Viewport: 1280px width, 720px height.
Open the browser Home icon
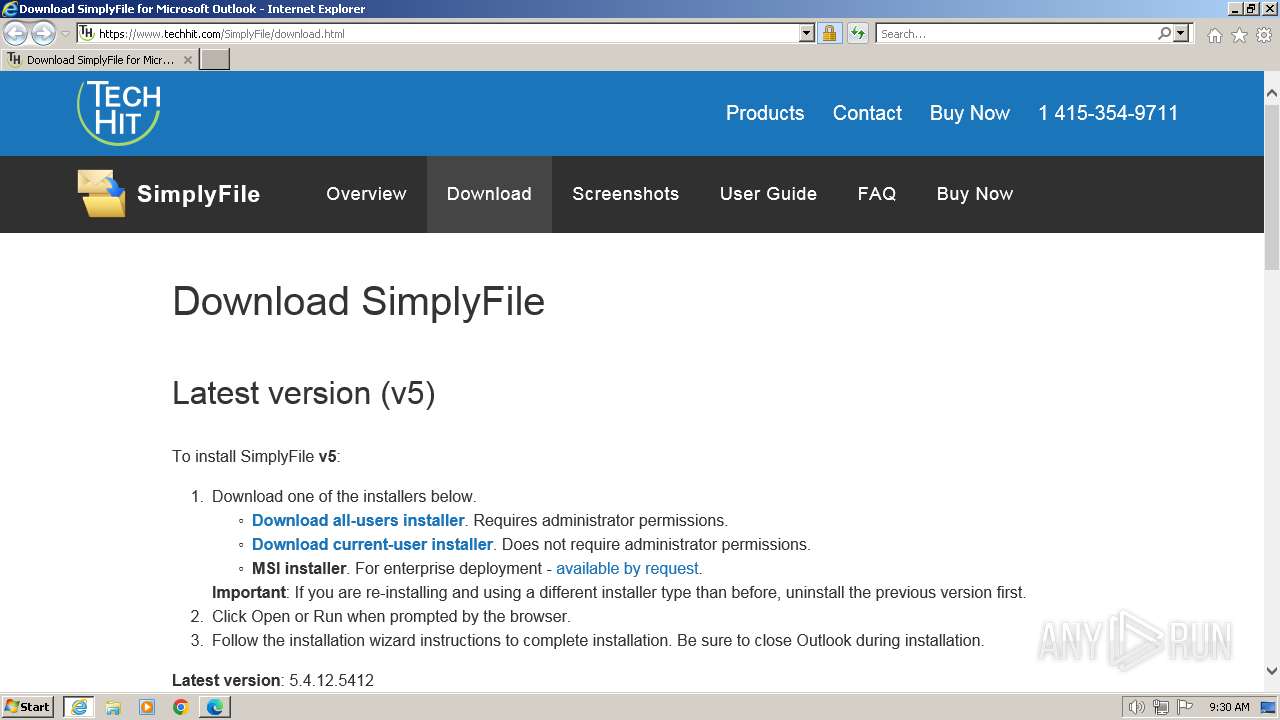pyautogui.click(x=1214, y=35)
